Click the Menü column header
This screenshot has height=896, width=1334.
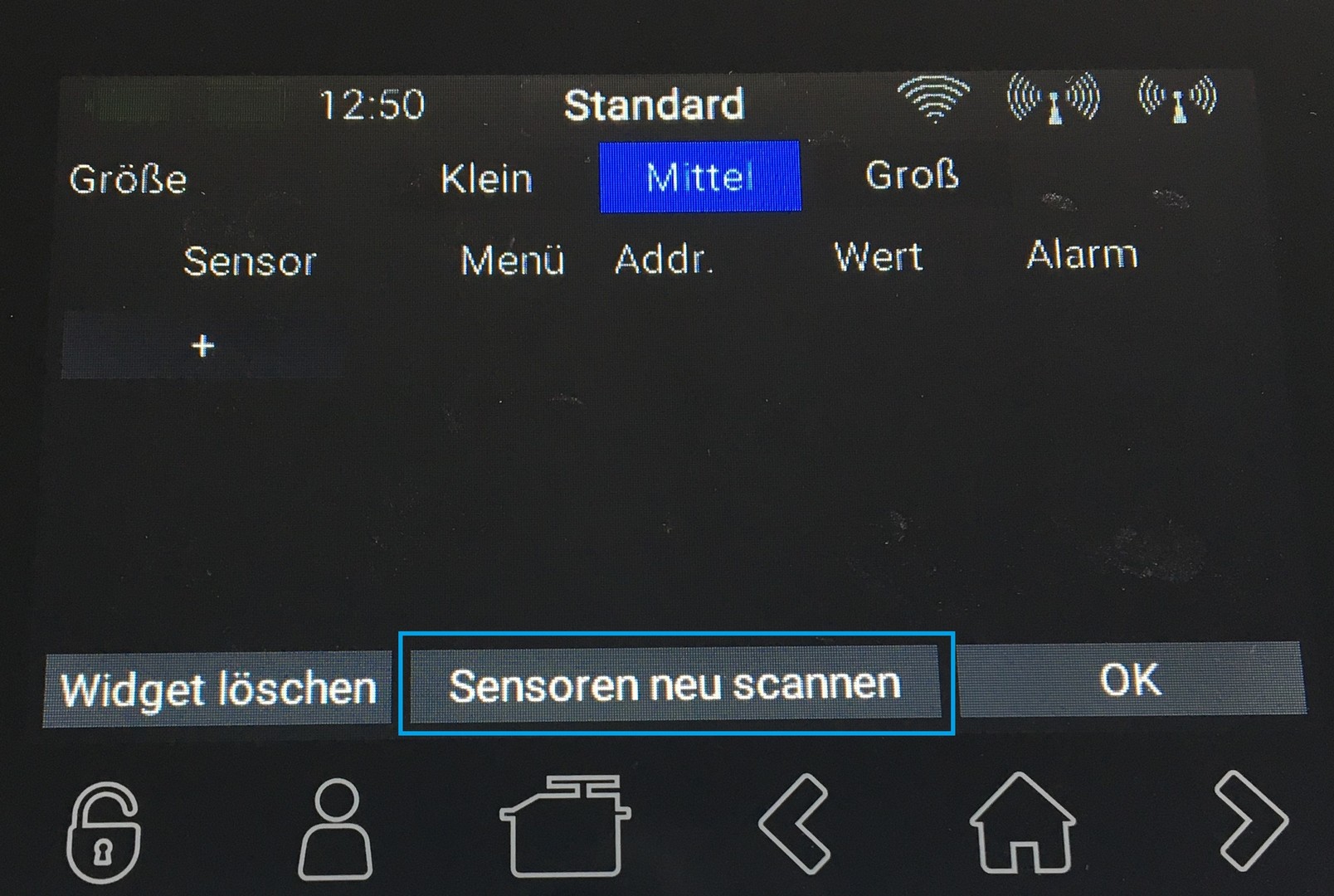click(x=512, y=260)
